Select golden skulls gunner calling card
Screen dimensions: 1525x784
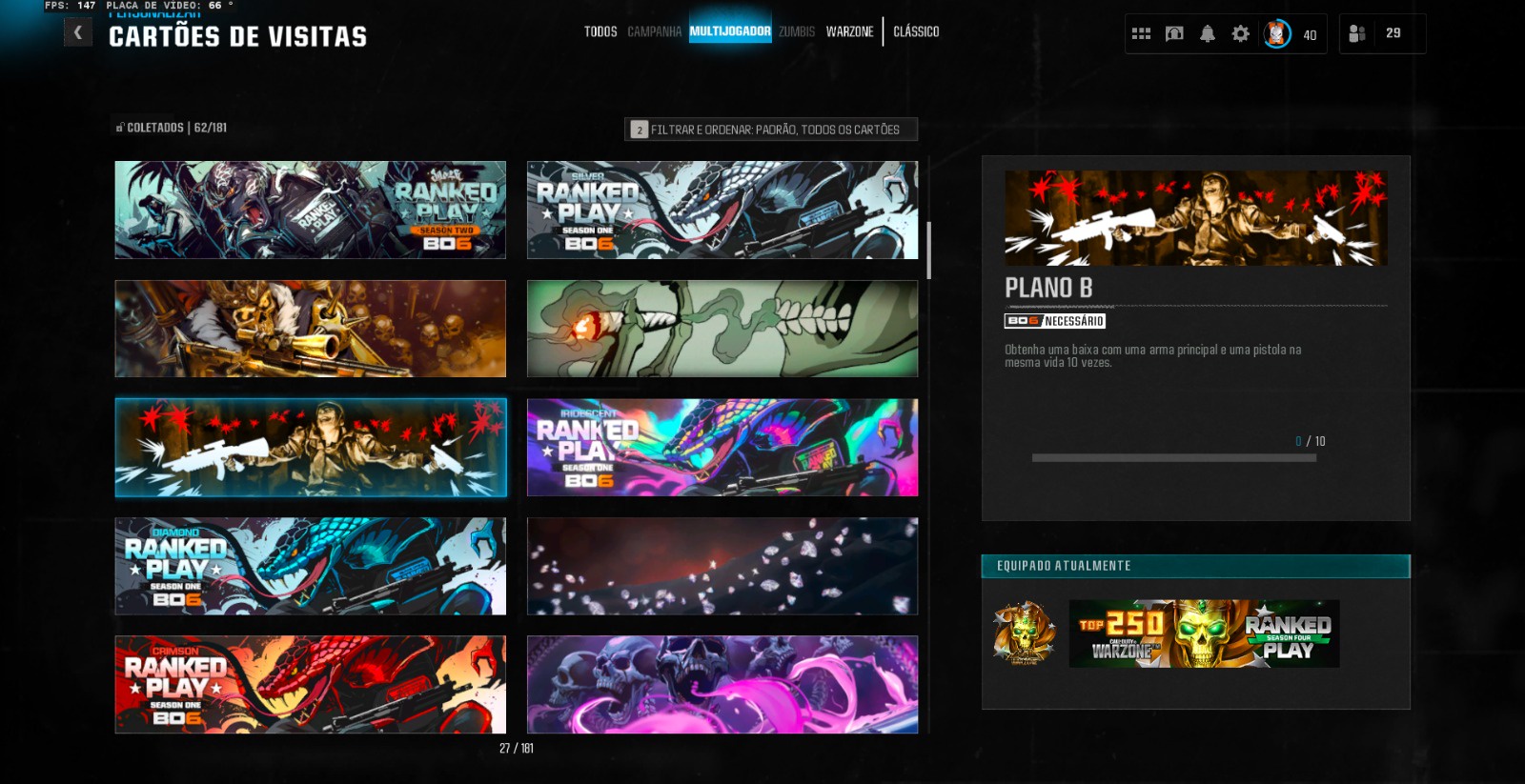tap(310, 329)
